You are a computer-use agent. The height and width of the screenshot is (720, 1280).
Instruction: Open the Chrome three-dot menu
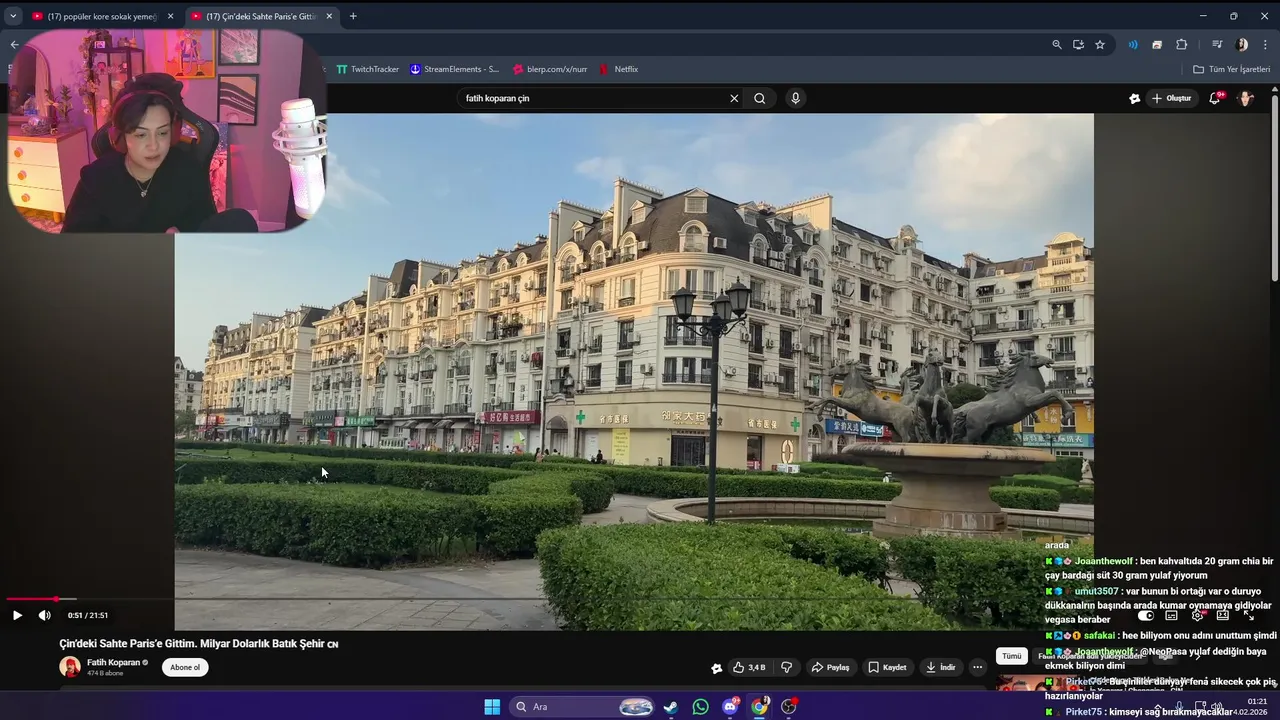[x=1265, y=44]
